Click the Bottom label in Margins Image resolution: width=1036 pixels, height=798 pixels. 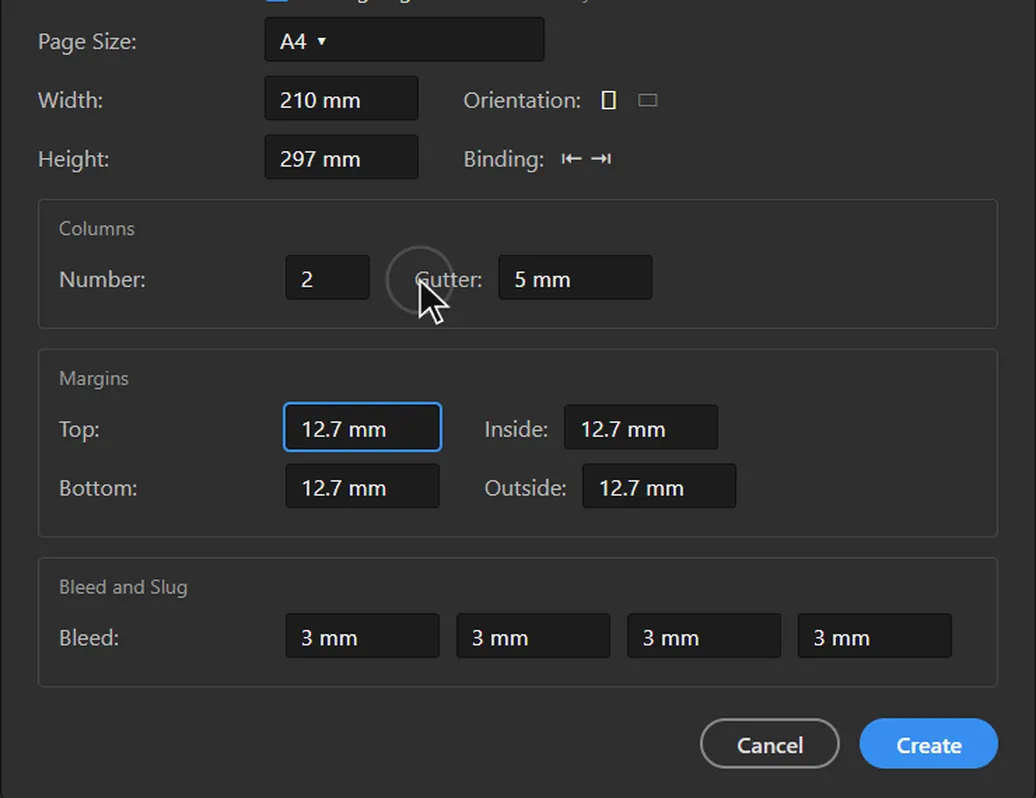tap(98, 488)
